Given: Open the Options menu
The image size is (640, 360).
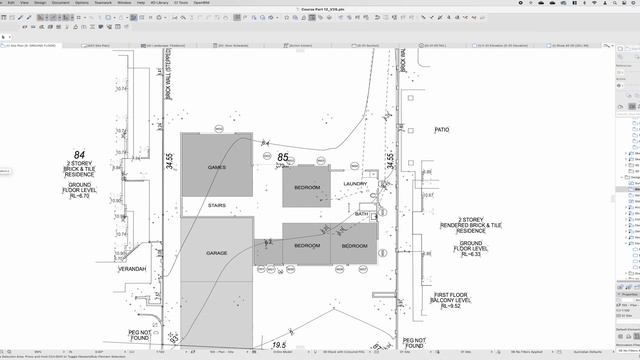Looking at the screenshot, I should [82, 2].
